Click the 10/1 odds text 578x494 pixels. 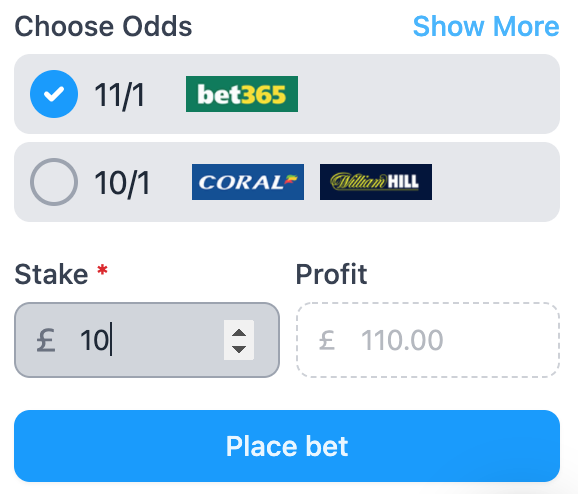(x=122, y=183)
